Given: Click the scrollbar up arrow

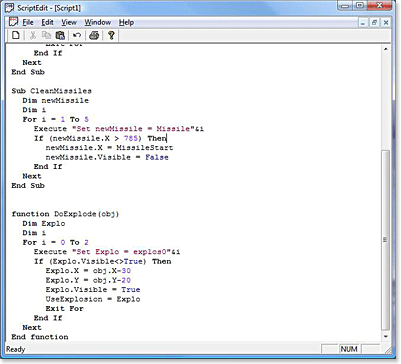Looking at the screenshot, I should coord(386,49).
